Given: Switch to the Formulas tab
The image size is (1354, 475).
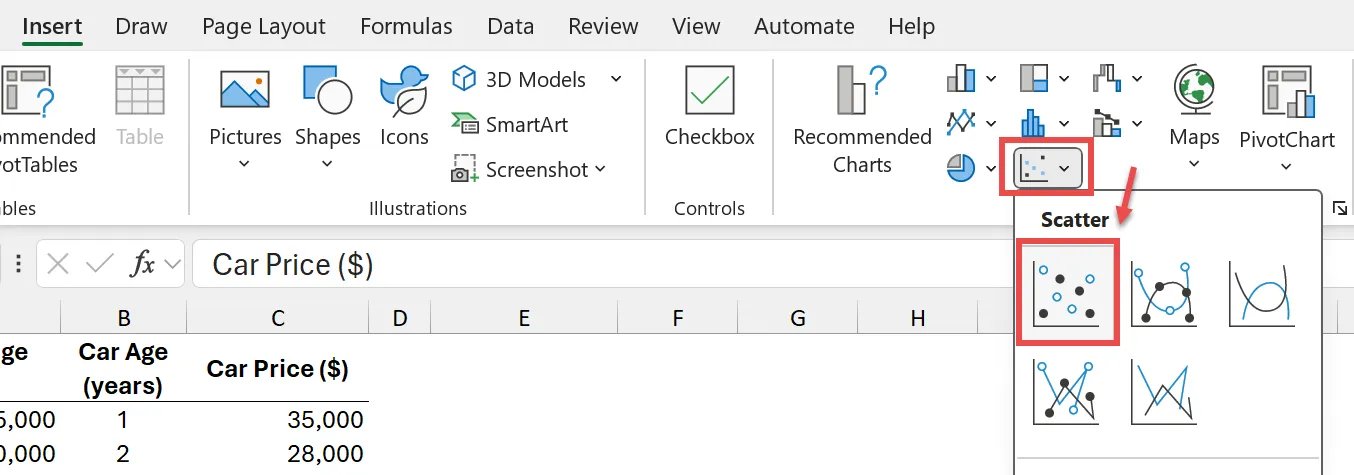Looking at the screenshot, I should 406,26.
